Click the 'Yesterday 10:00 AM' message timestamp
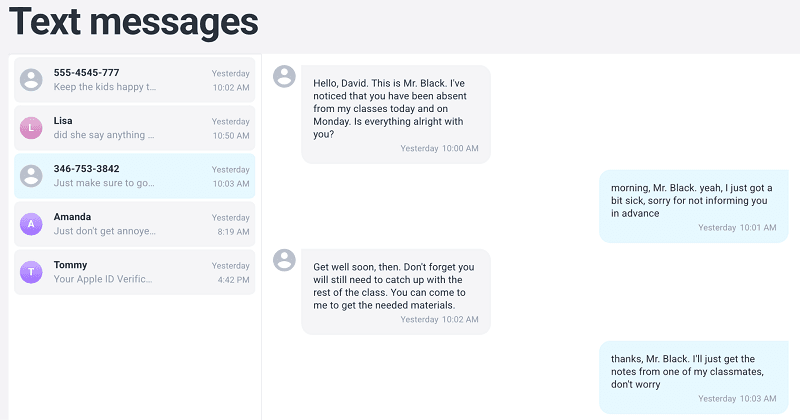The height and width of the screenshot is (420, 800). click(x=439, y=149)
